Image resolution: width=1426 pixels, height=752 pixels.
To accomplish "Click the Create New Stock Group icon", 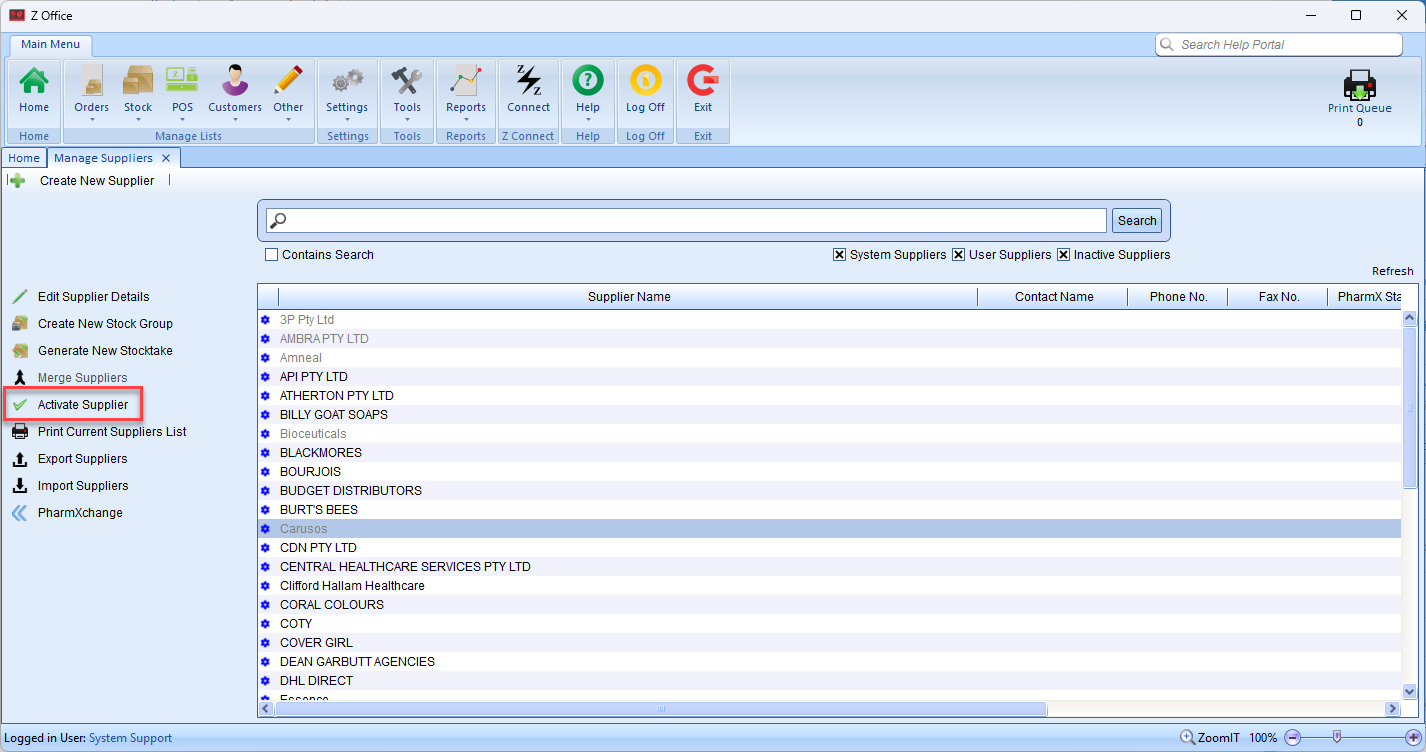I will click(x=19, y=324).
